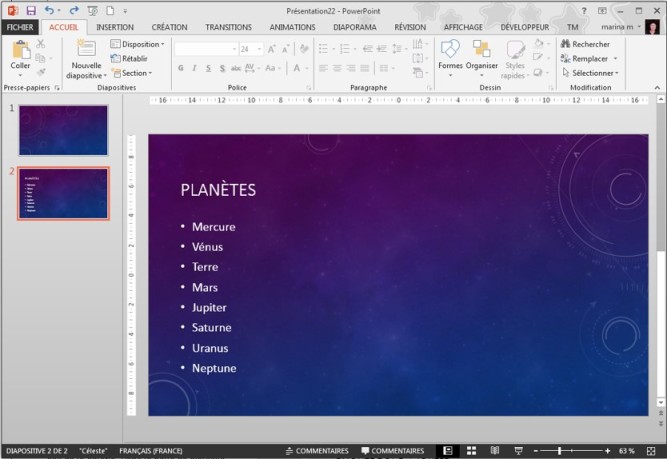667x459 pixels.
Task: Expand the Disposition layout dropdown
Action: pyautogui.click(x=138, y=44)
